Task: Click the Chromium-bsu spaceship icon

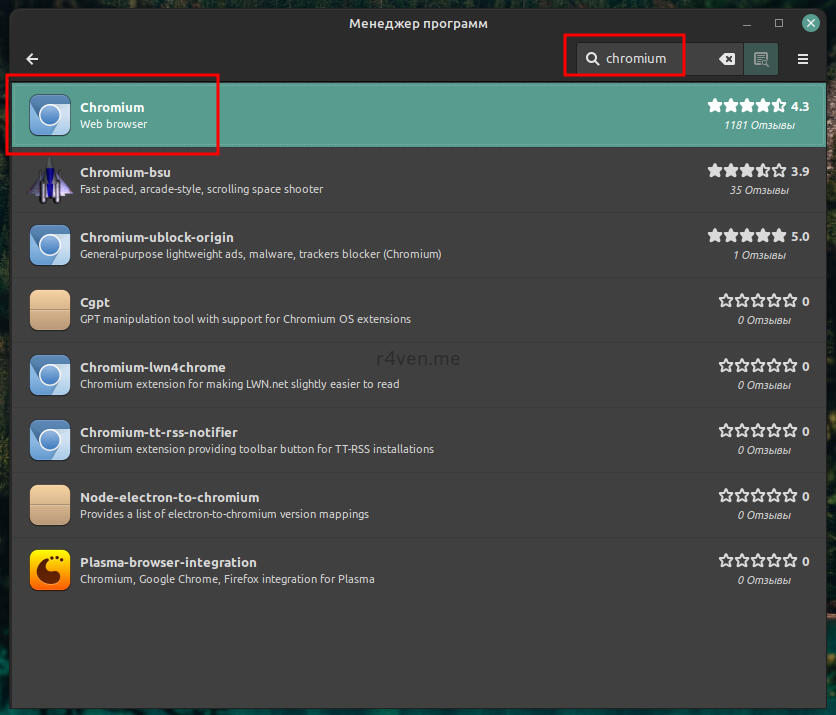Action: pos(50,180)
